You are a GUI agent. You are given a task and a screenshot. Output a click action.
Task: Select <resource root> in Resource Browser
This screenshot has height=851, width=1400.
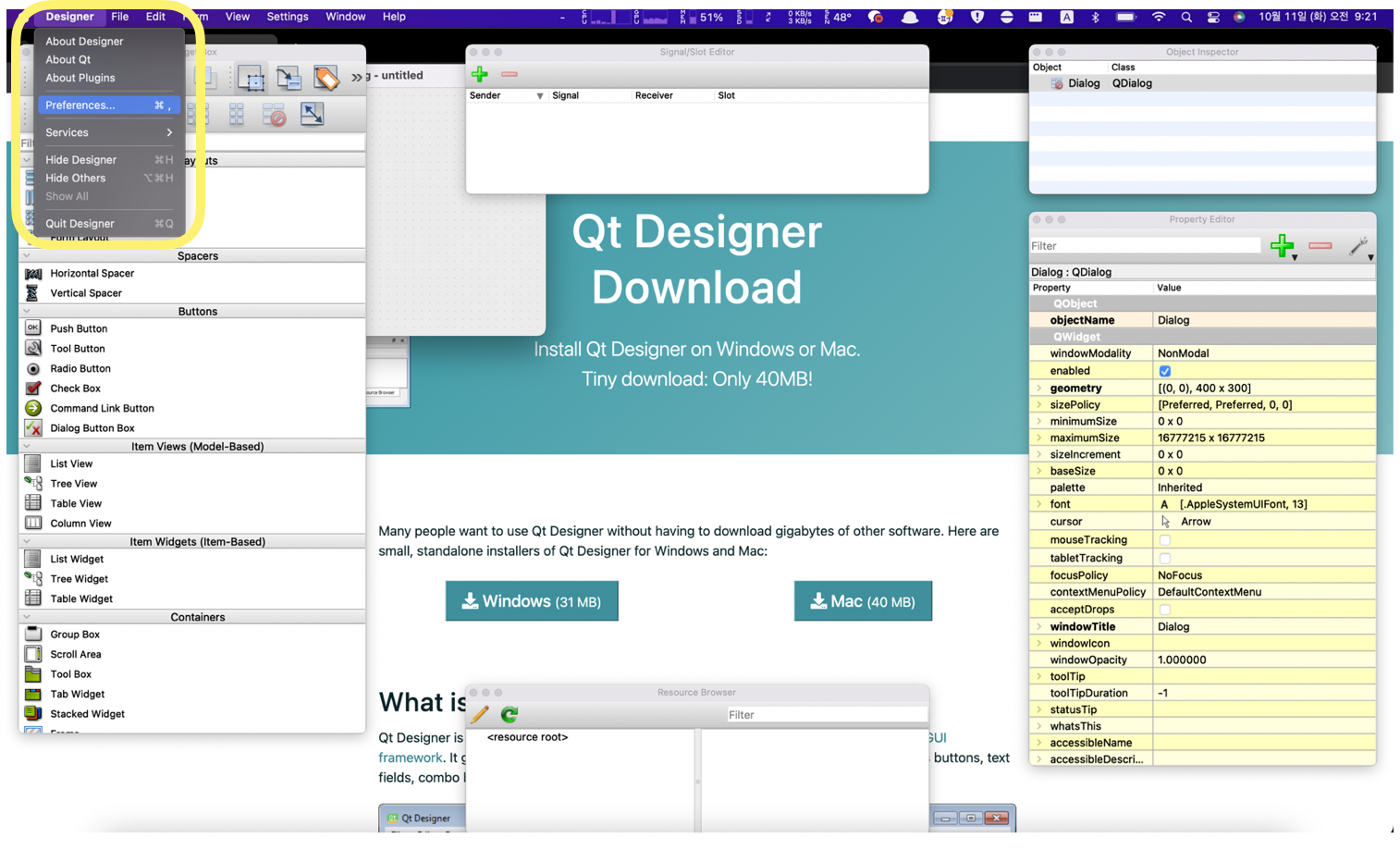pyautogui.click(x=527, y=737)
